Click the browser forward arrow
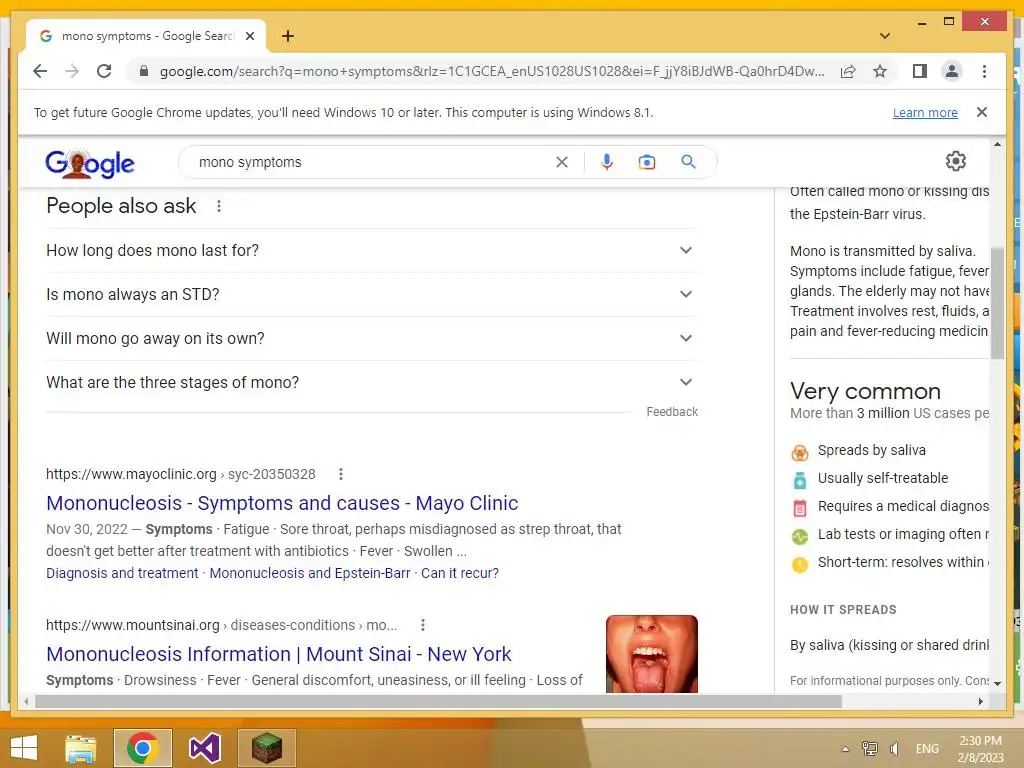Screen dimensions: 1024x768 [x=72, y=71]
